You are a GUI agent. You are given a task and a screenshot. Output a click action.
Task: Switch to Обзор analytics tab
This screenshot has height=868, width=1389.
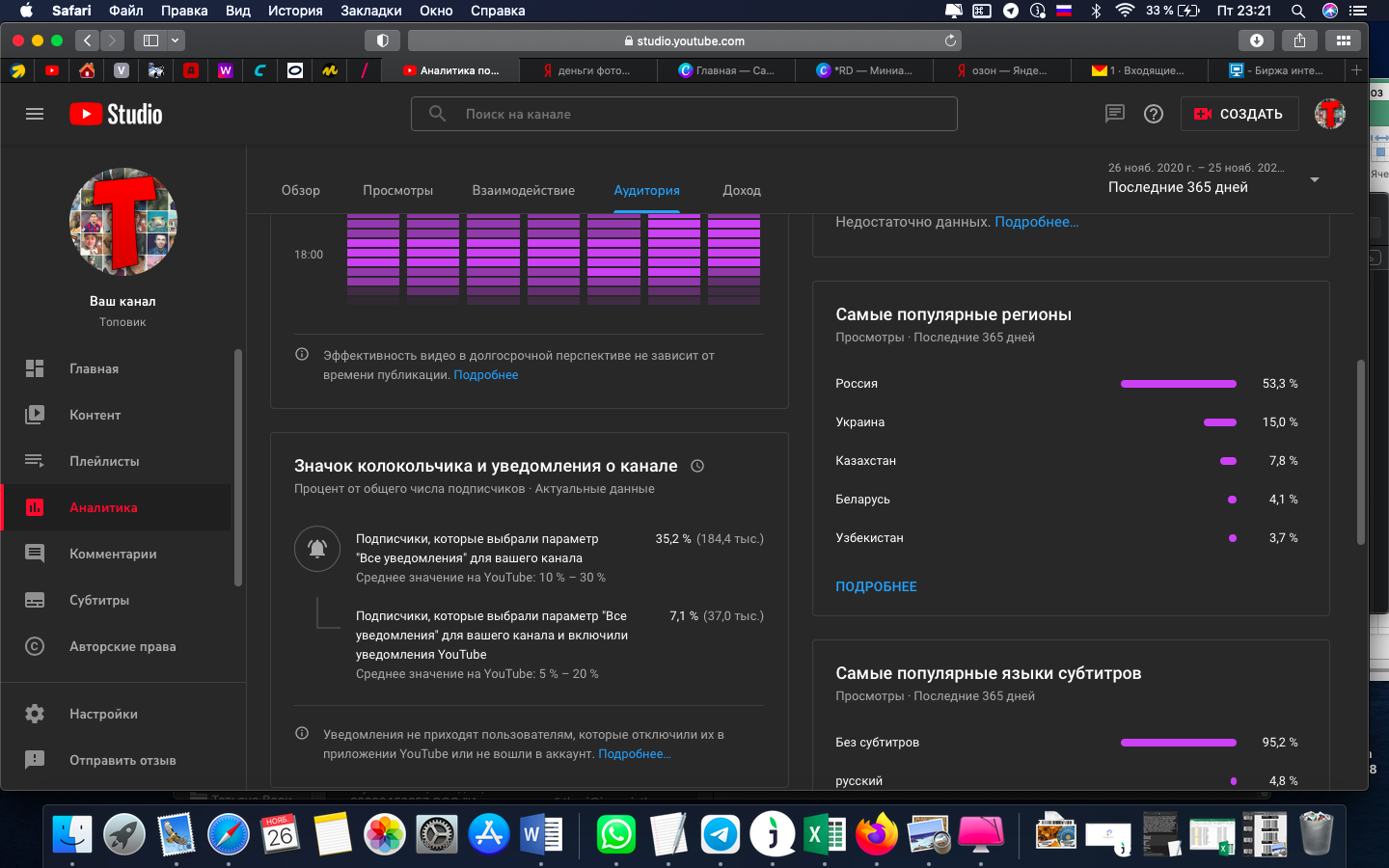pyautogui.click(x=301, y=190)
